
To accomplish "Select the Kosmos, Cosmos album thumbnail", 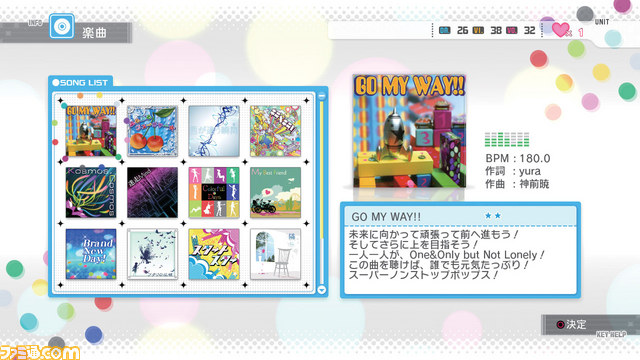I will pos(91,192).
